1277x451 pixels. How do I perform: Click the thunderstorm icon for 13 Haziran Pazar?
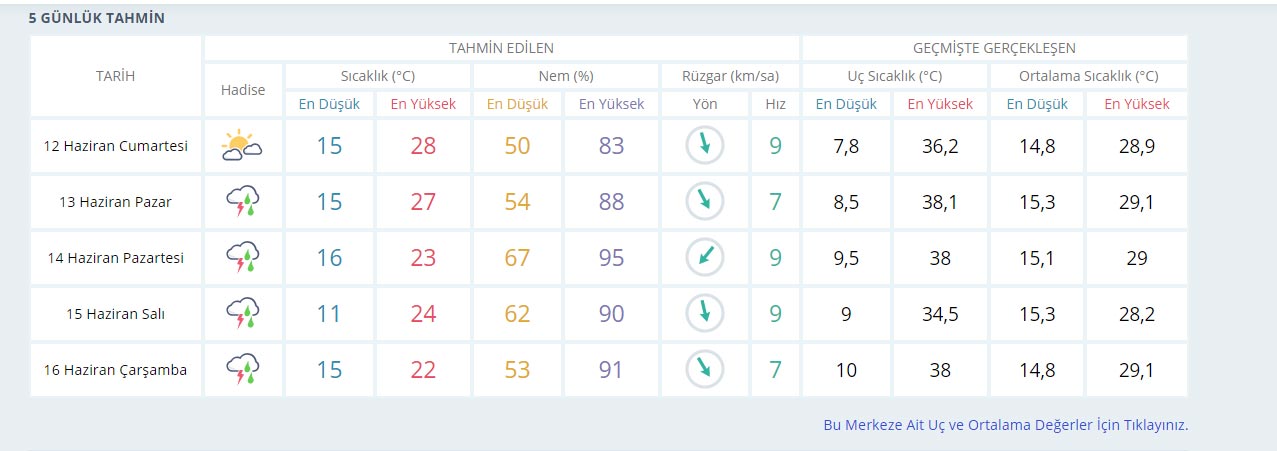click(242, 202)
